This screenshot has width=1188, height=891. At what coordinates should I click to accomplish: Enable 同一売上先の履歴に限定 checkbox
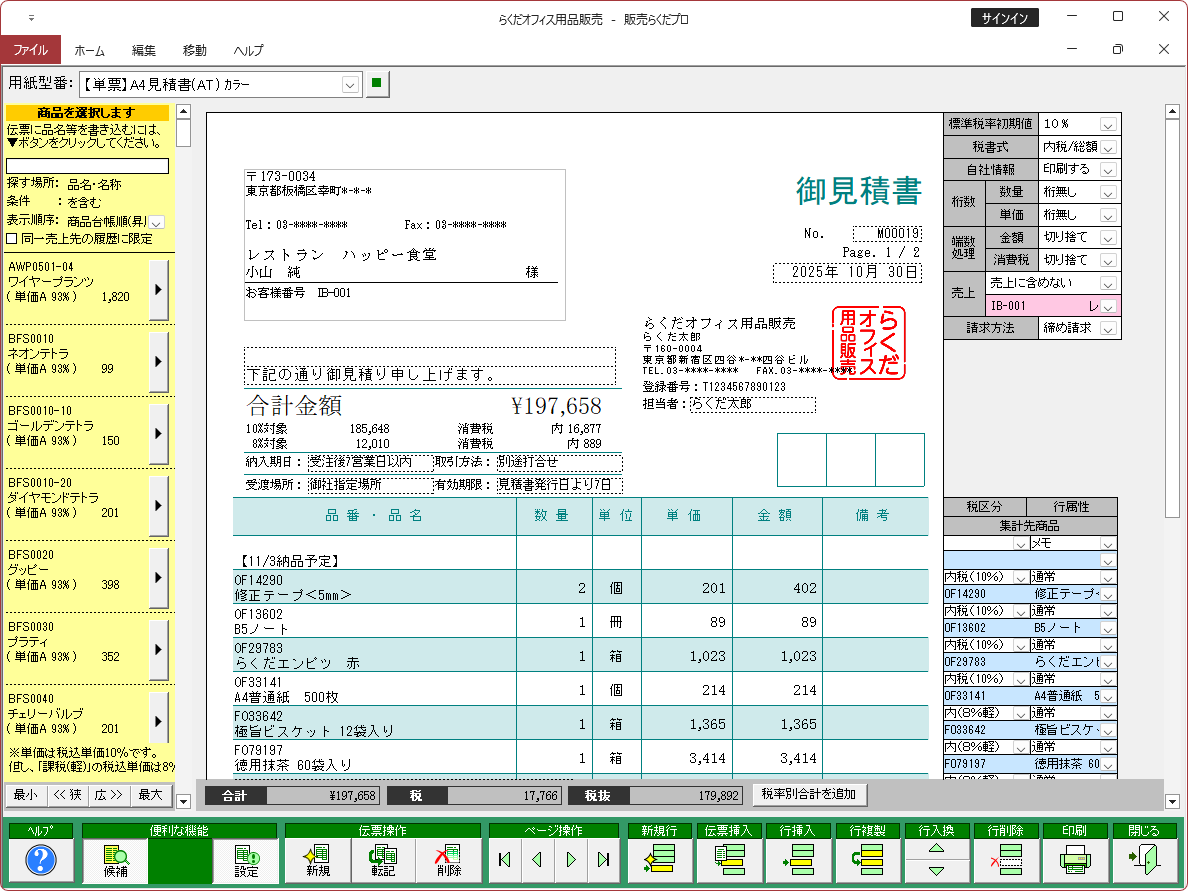pos(12,238)
